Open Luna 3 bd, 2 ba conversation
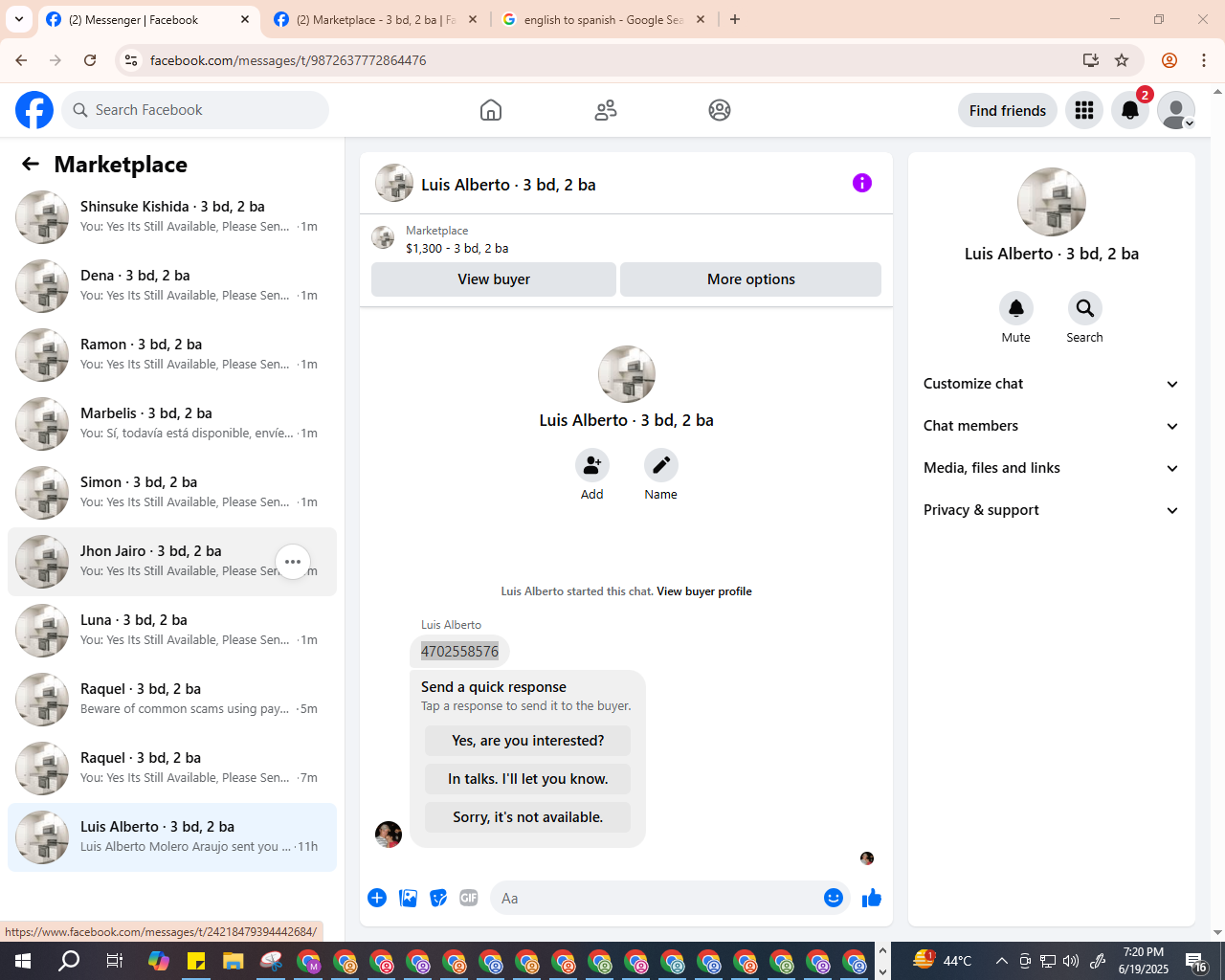This screenshot has height=980, width=1225. pyautogui.click(x=172, y=631)
